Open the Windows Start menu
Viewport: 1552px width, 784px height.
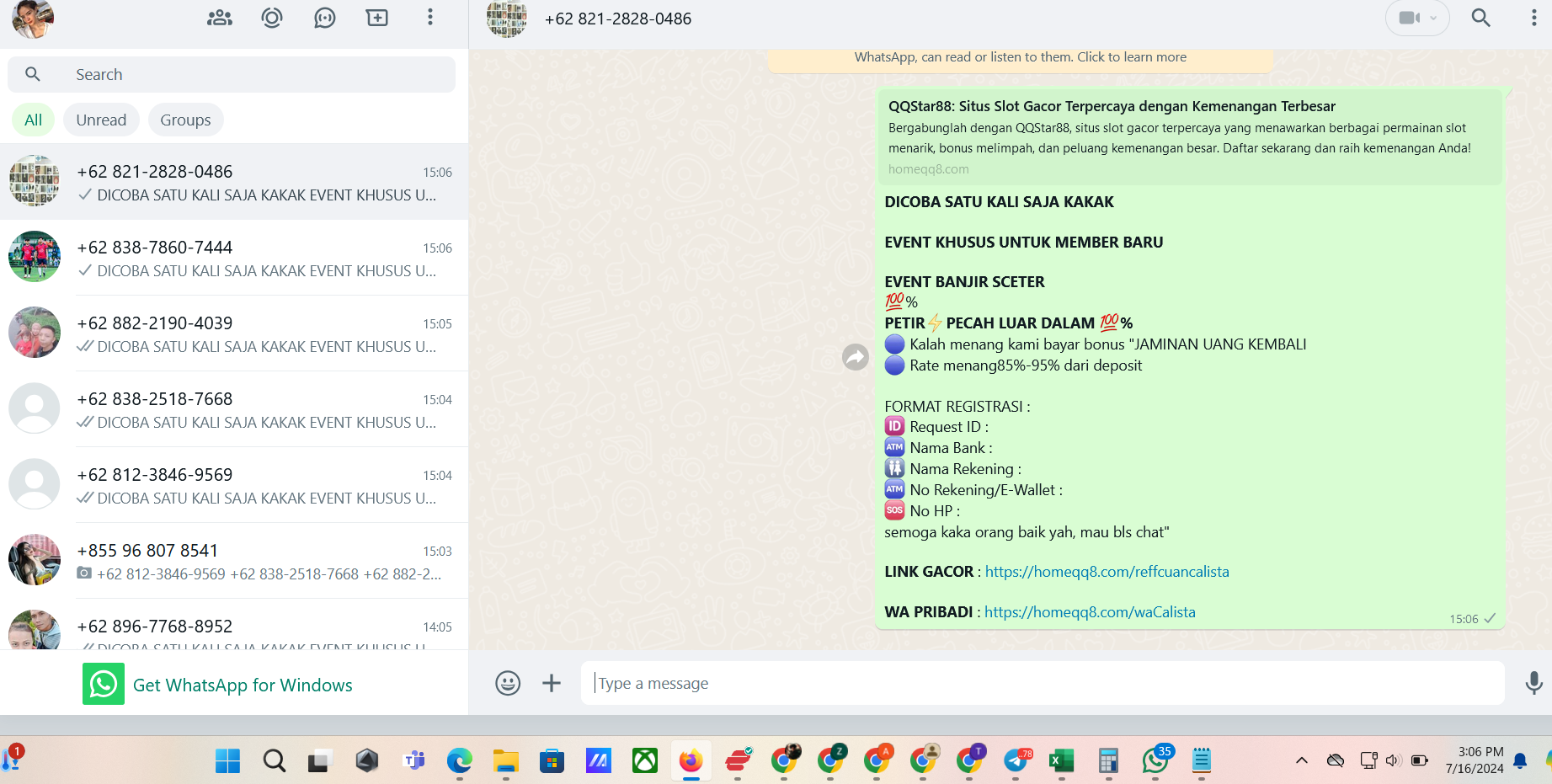point(227,761)
